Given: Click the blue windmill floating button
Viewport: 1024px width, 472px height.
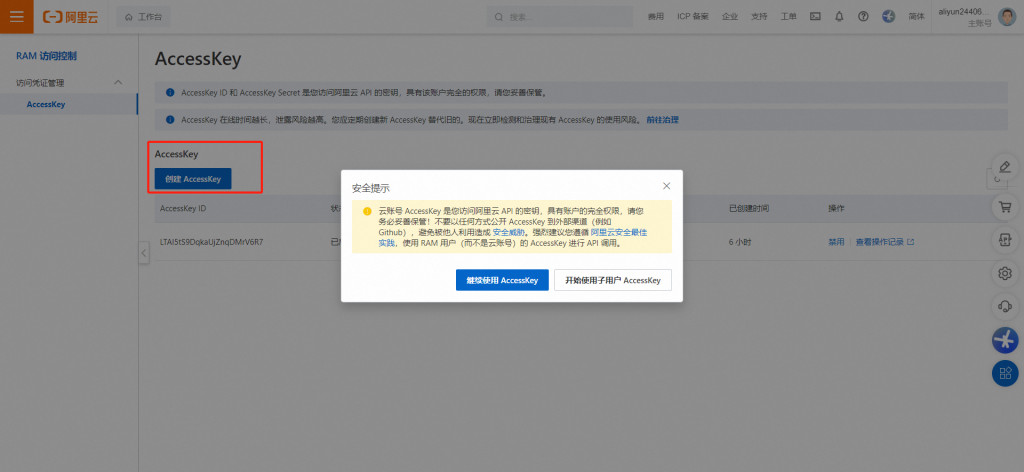Looking at the screenshot, I should 1005,339.
